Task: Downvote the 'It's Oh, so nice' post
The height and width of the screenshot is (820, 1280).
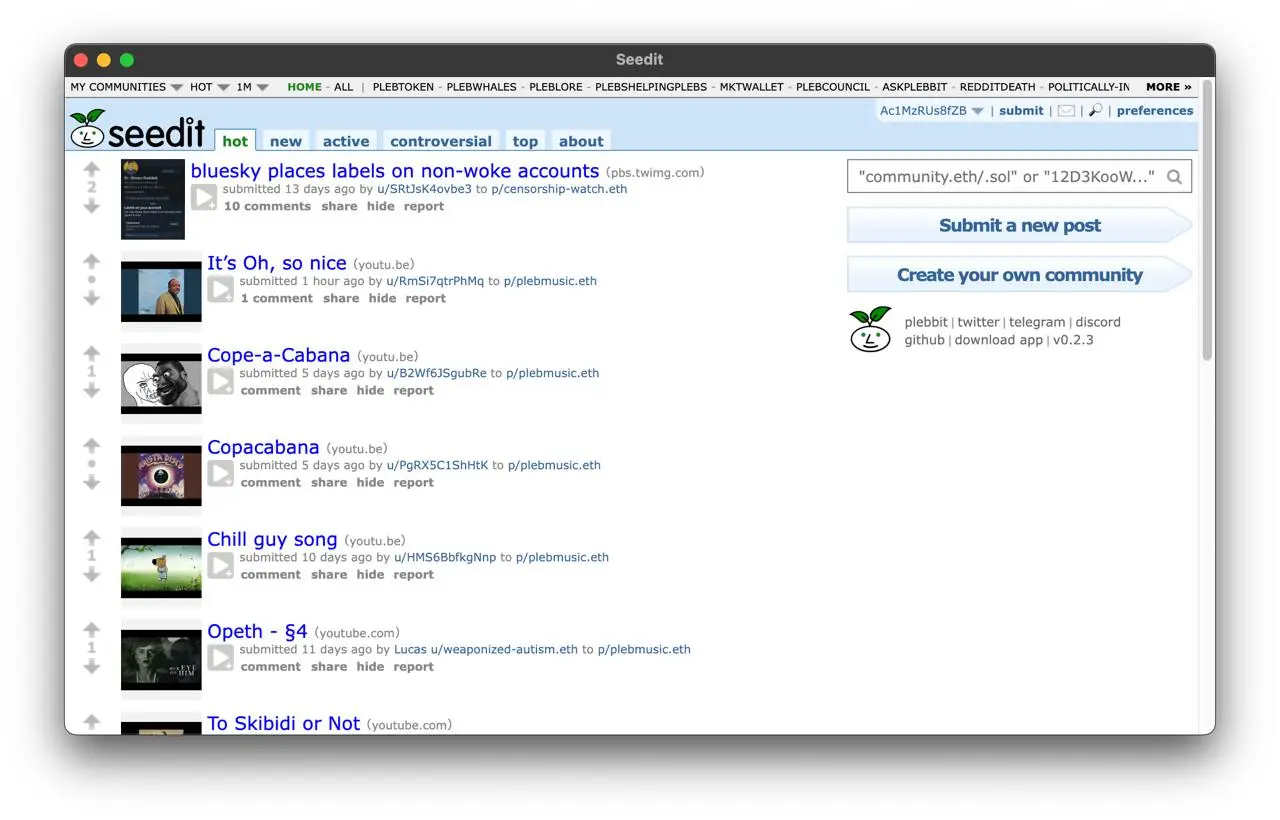Action: pyautogui.click(x=92, y=298)
